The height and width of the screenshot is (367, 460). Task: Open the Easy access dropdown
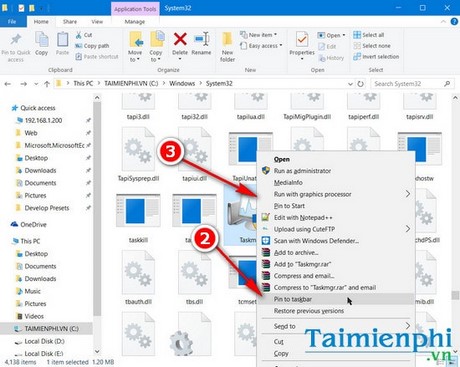(261, 46)
